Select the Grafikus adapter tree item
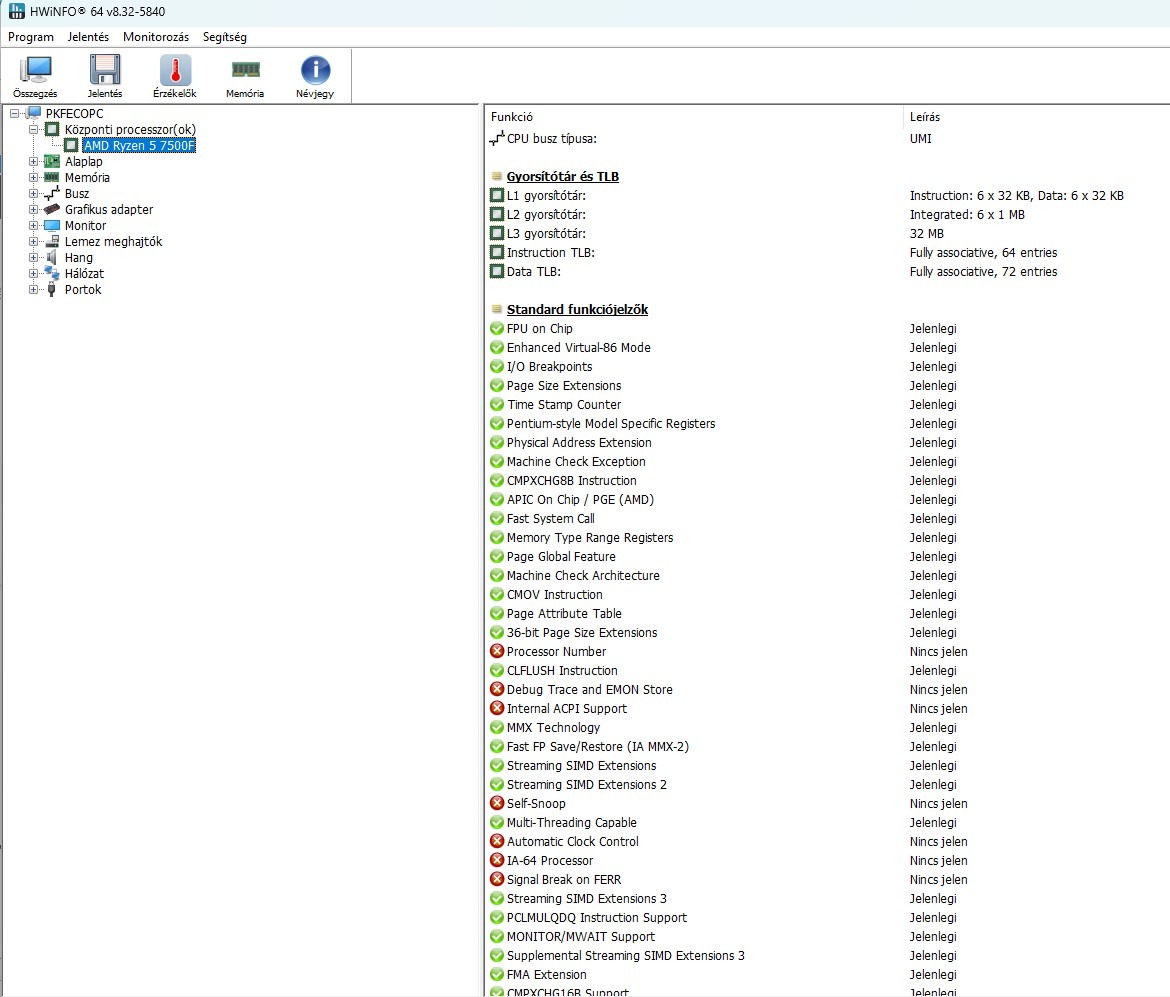Screen dimensions: 1170x997 click(109, 210)
